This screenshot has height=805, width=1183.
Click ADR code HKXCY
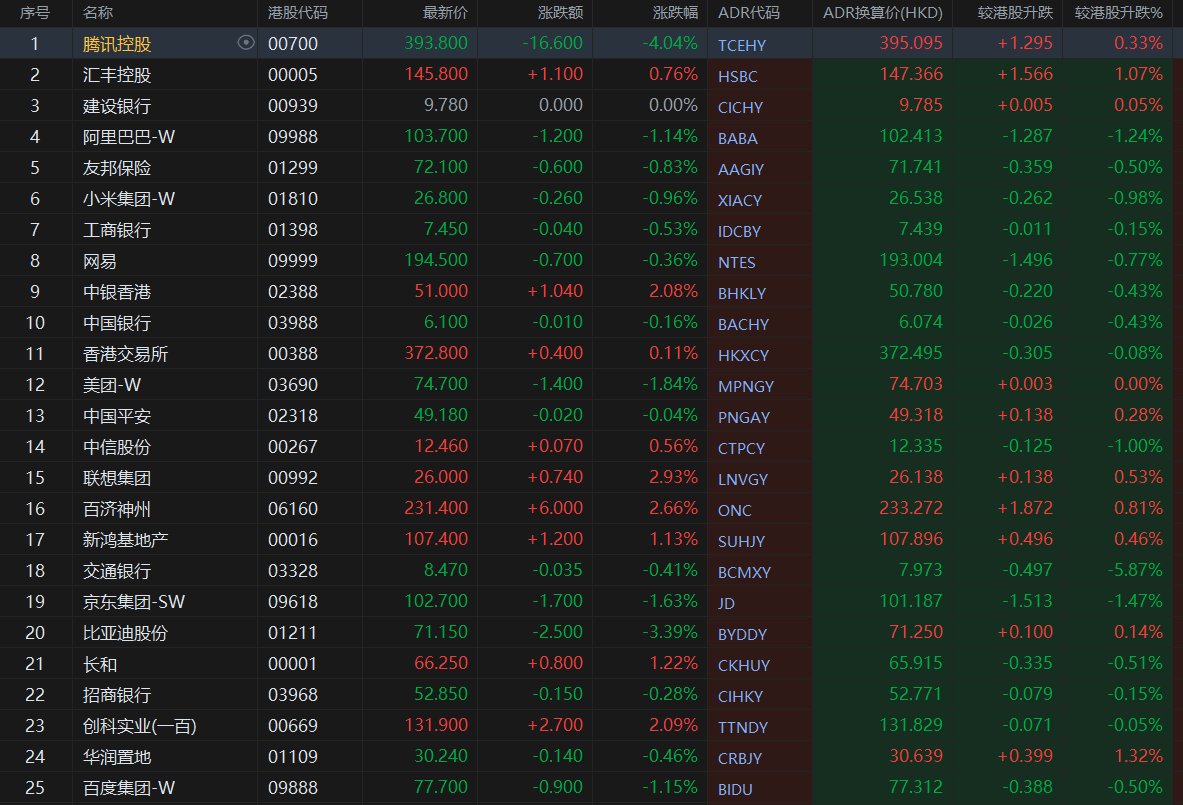coord(743,355)
